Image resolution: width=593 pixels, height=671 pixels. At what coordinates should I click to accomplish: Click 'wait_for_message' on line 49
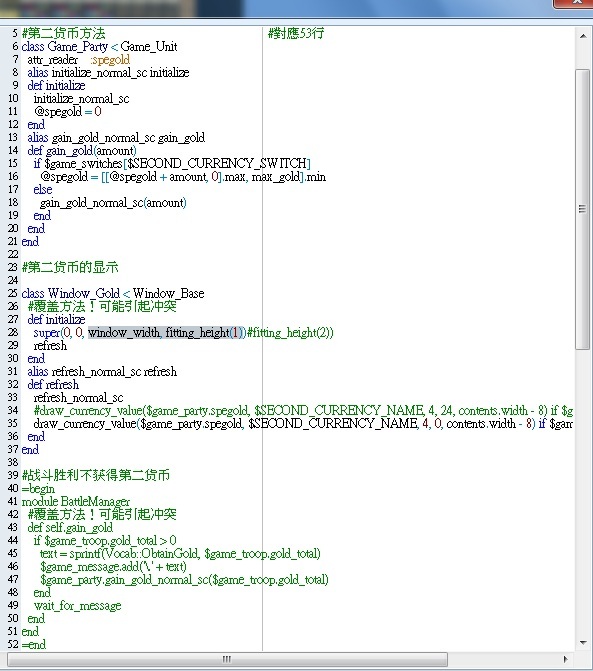click(77, 606)
